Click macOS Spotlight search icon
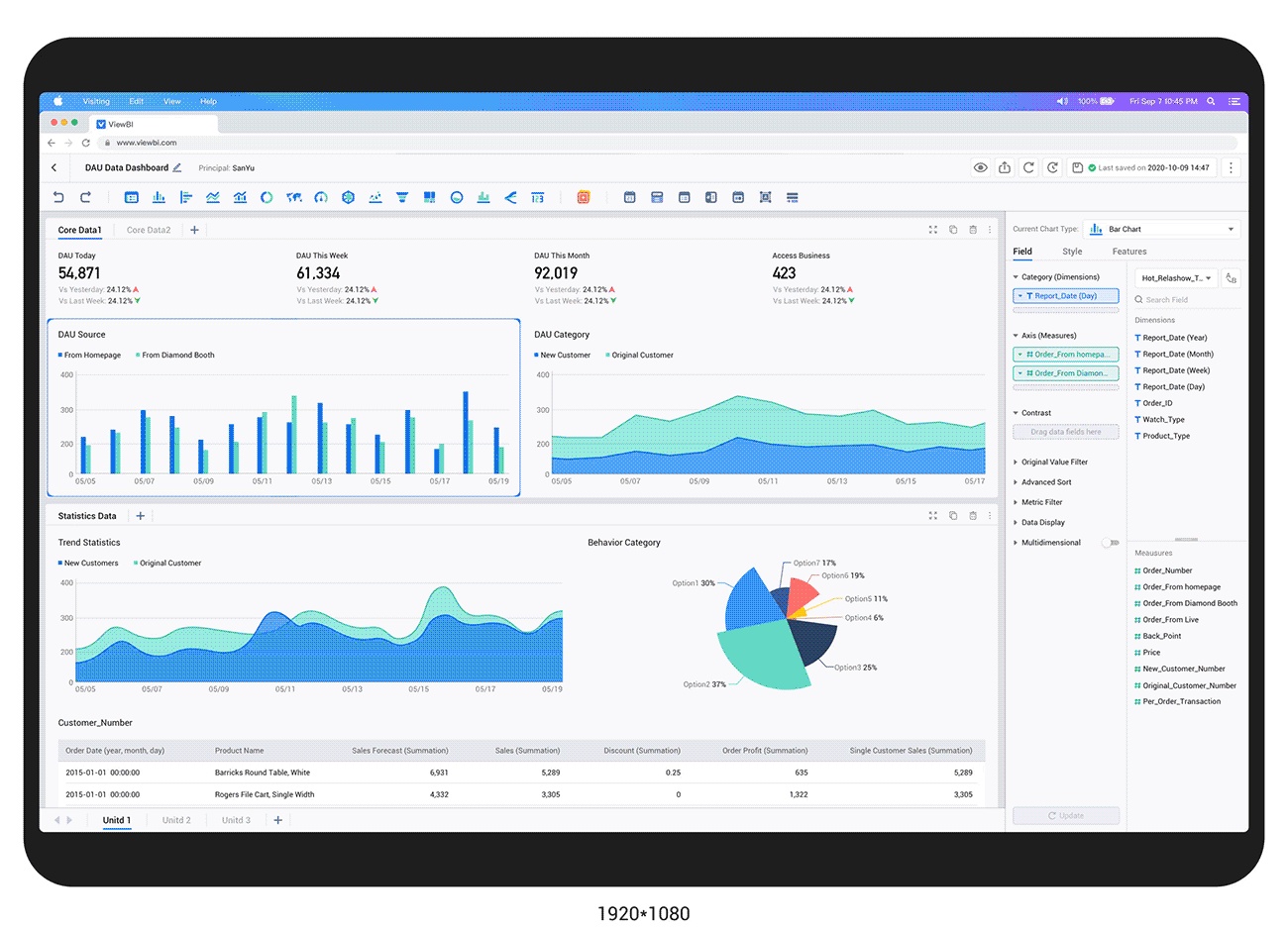This screenshot has width=1288, height=931. tap(1211, 101)
